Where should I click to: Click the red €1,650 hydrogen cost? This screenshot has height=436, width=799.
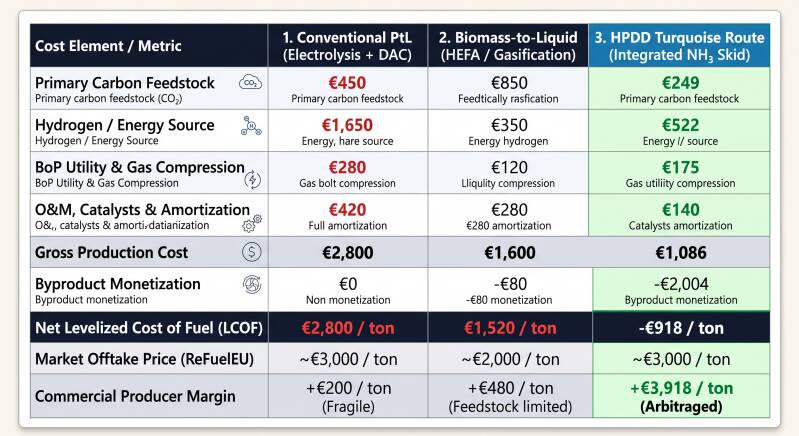pos(348,125)
